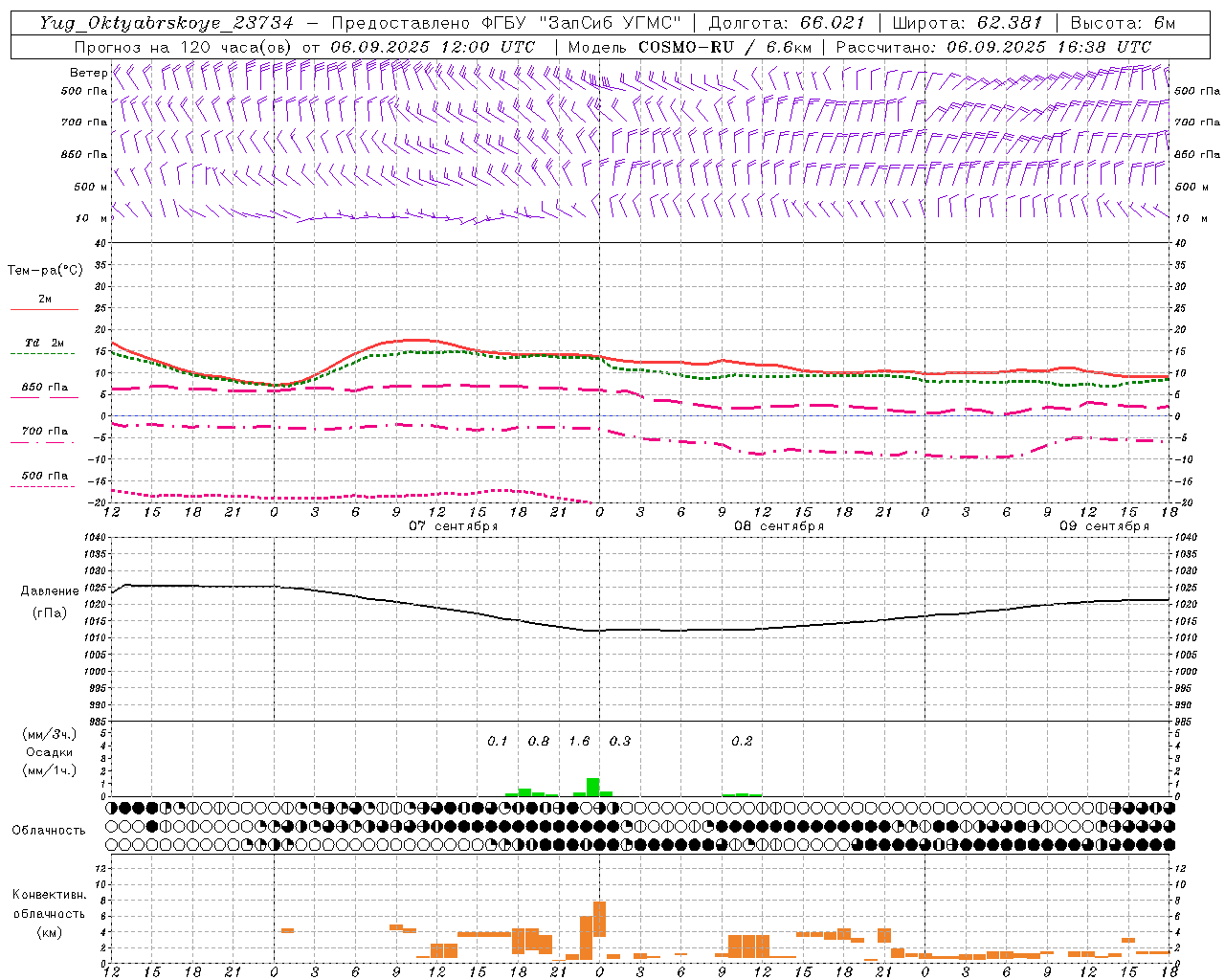Click the 500 м wind level label on left
Image resolution: width=1225 pixels, height=980 pixels.
click(91, 187)
